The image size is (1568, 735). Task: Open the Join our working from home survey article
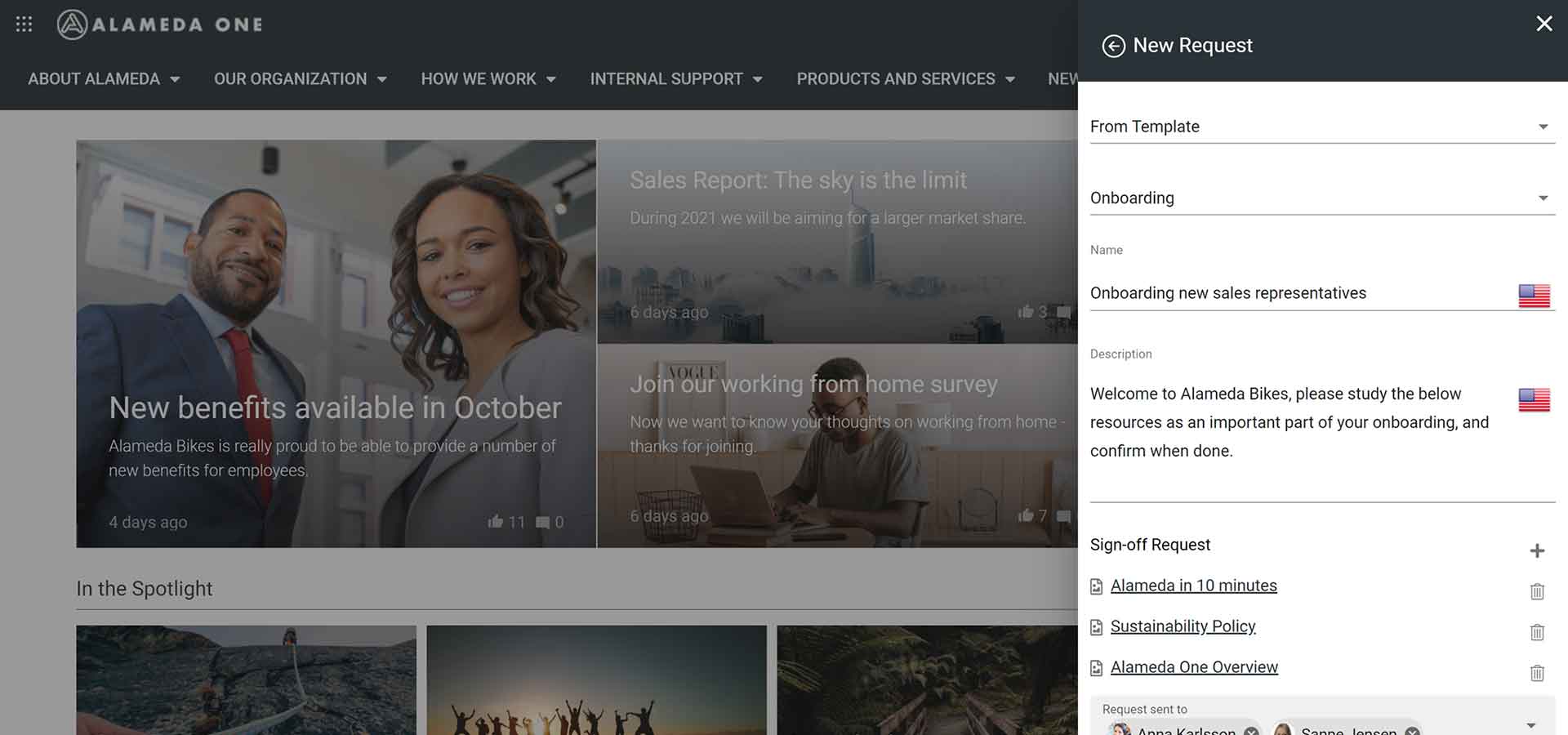pos(813,384)
